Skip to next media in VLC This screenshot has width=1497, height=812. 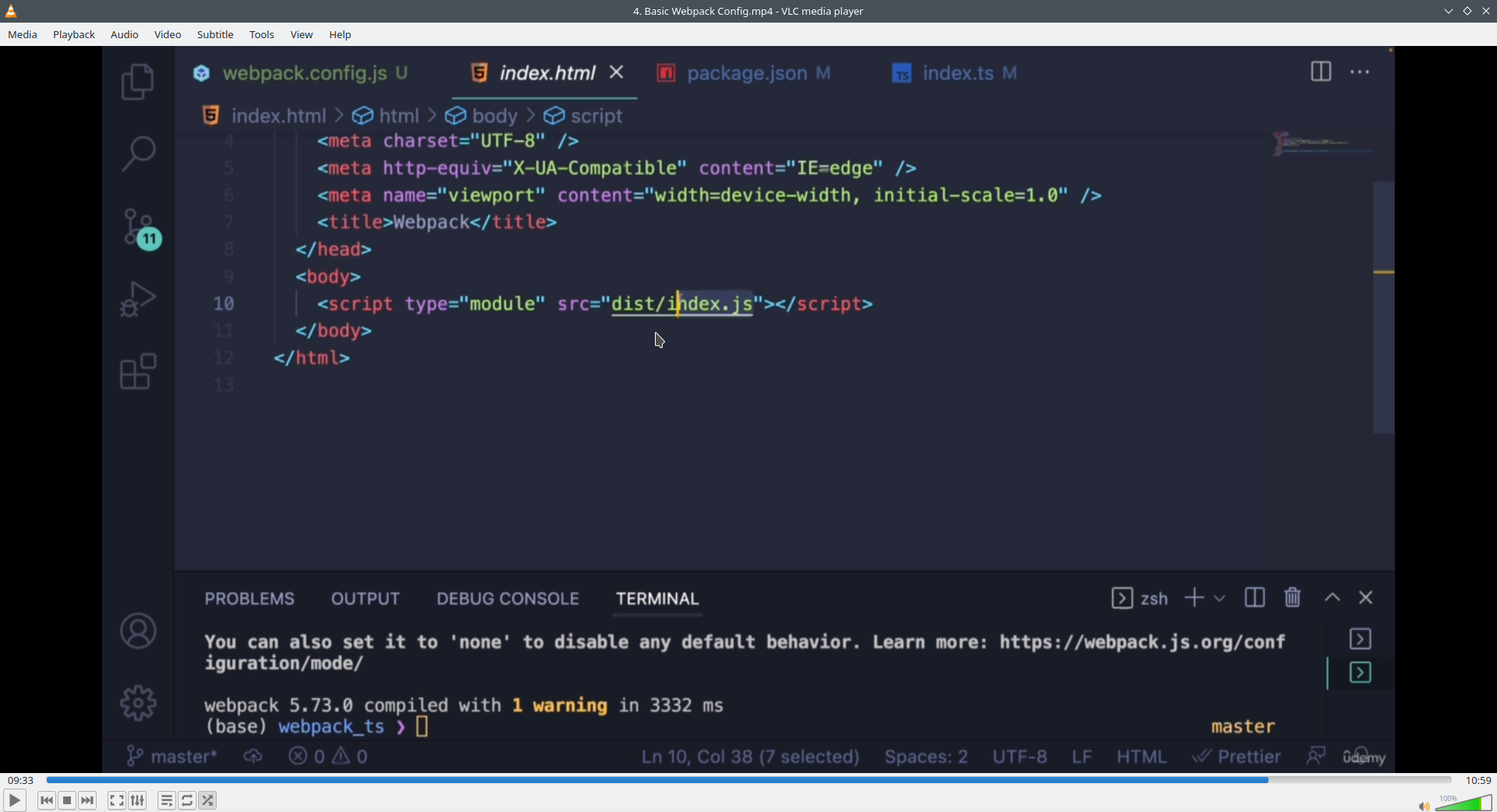pos(87,800)
